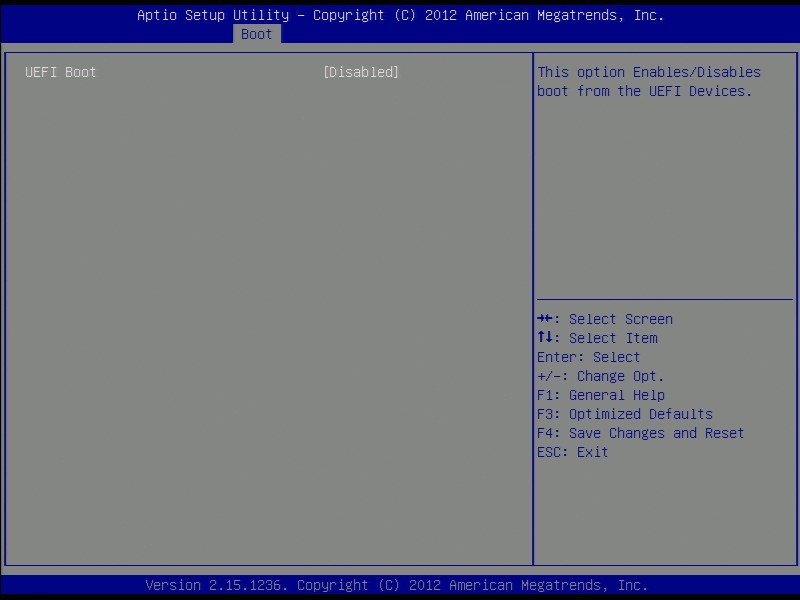Click the American Megatrends text in footer
The image size is (800, 600).
click(x=536, y=585)
